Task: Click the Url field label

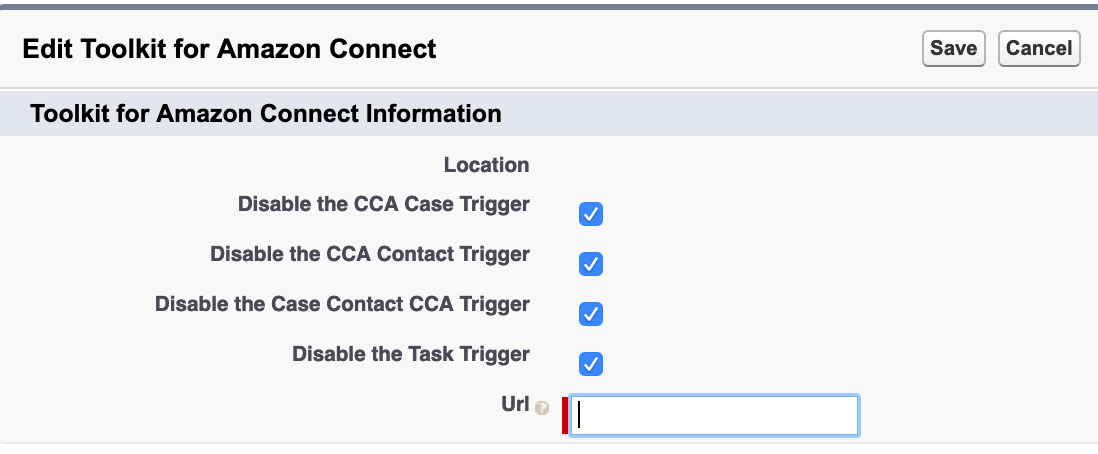Action: [515, 404]
